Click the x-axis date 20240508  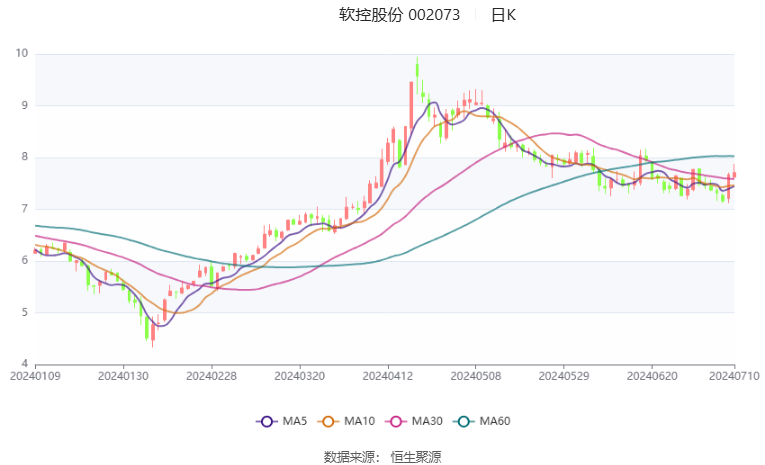click(x=476, y=376)
